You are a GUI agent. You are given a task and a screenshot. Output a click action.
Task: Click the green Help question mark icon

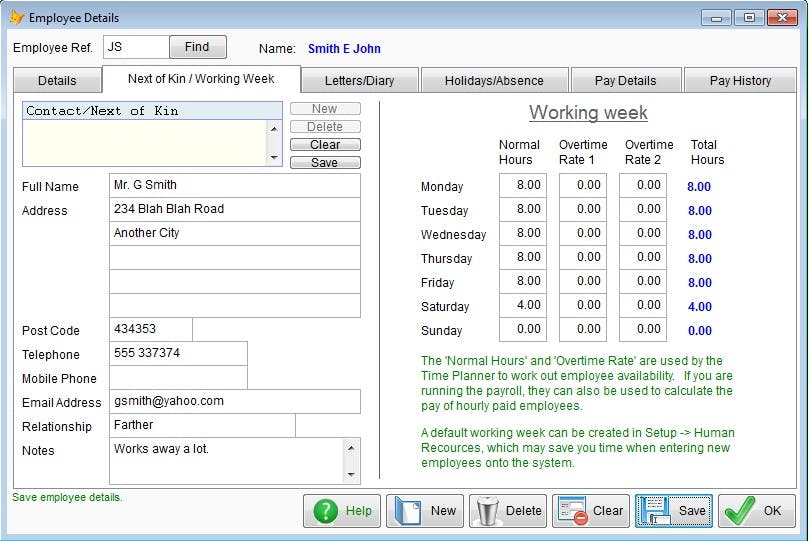(325, 511)
